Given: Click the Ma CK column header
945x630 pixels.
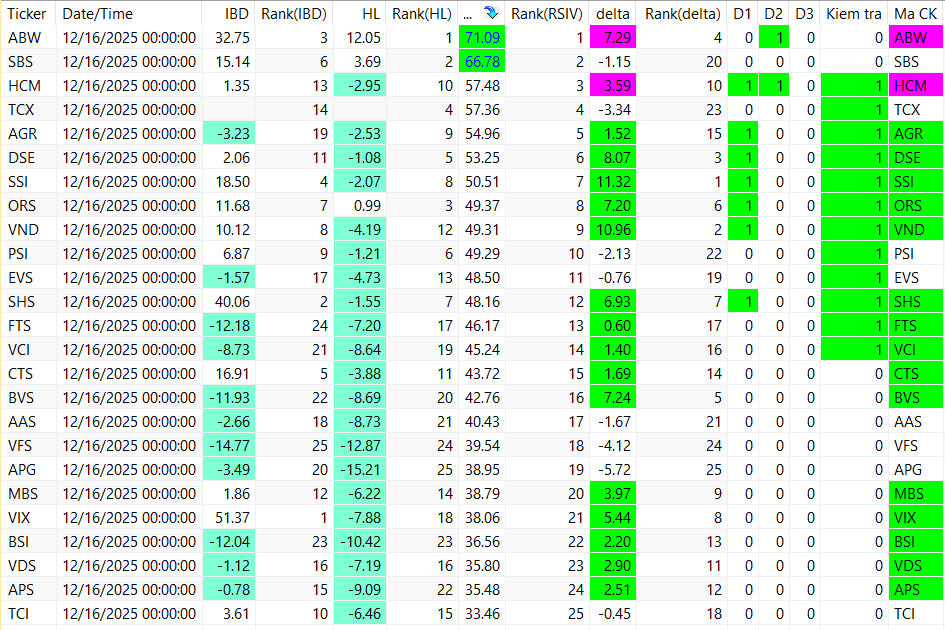Looking at the screenshot, I should point(915,13).
